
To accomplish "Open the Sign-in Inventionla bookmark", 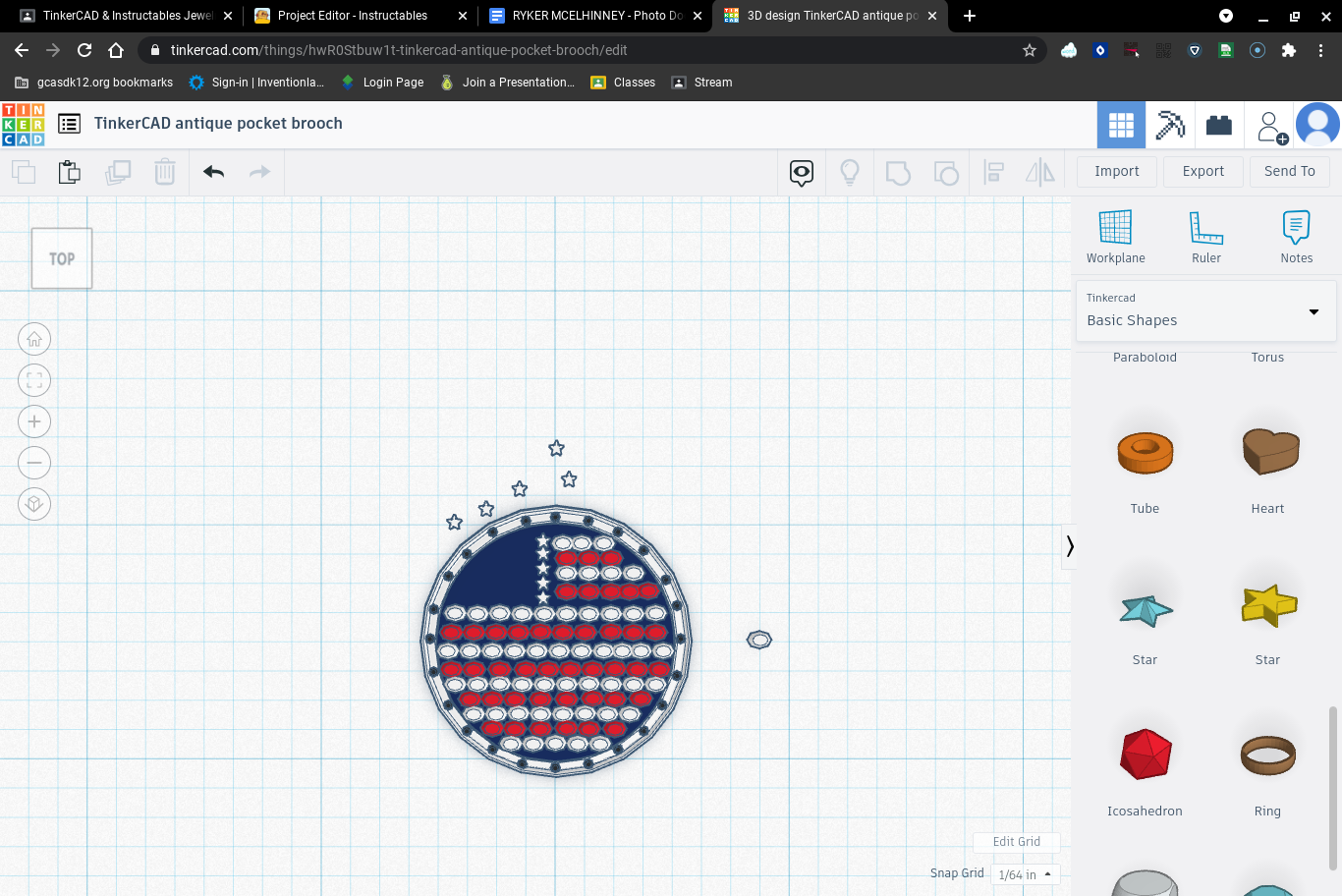I will [x=256, y=83].
